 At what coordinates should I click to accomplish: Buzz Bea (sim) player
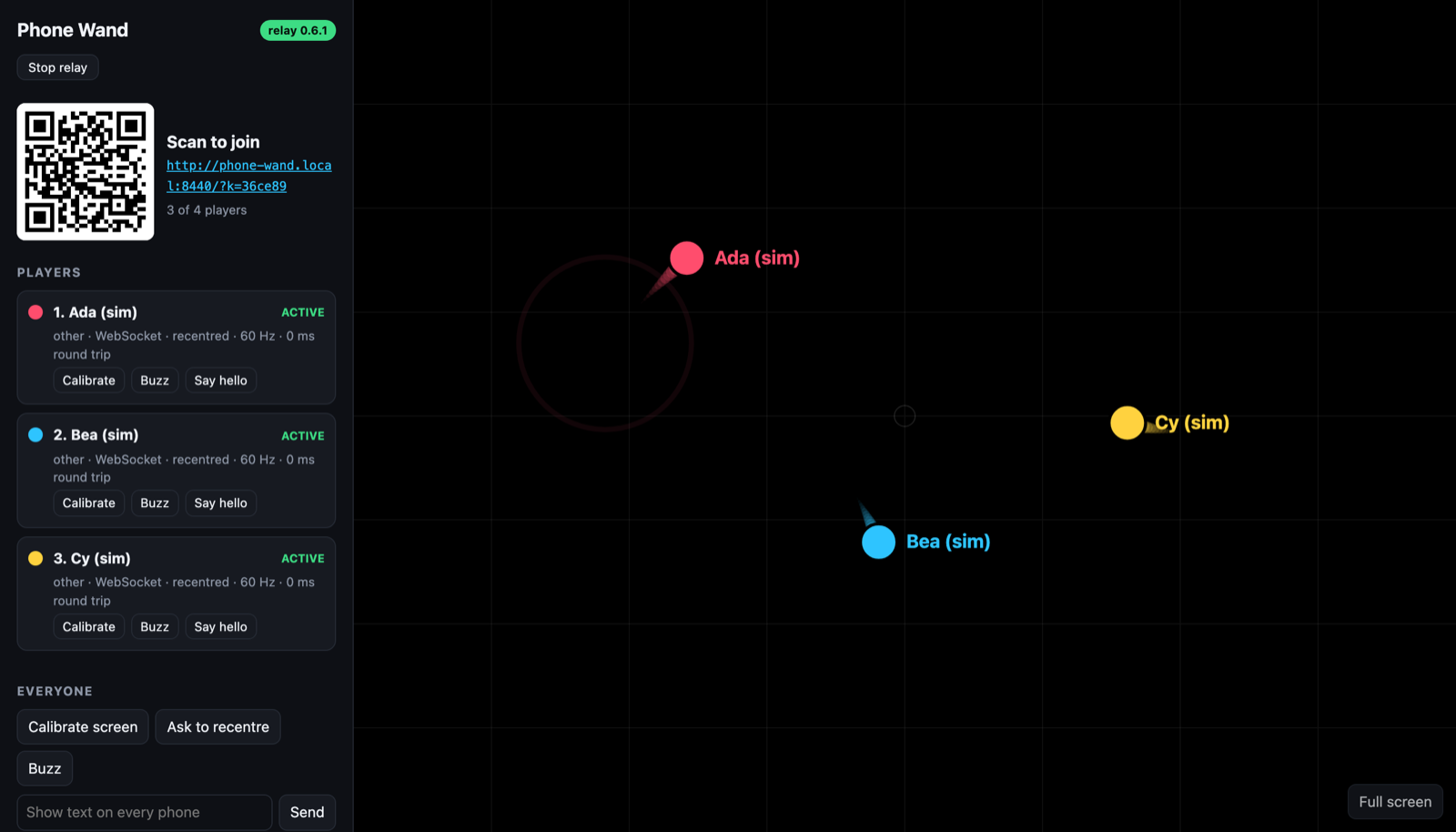[x=155, y=503]
